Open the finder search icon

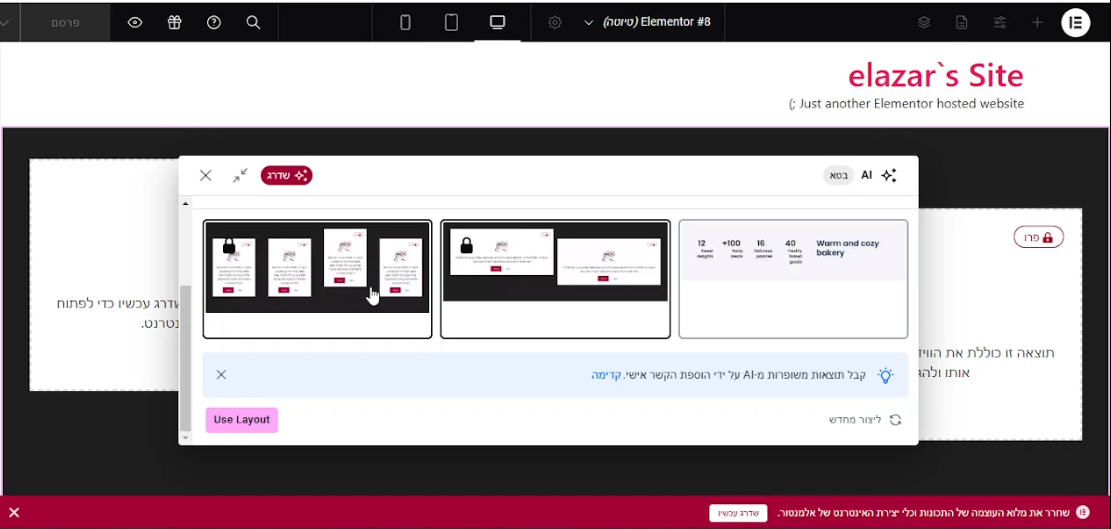click(253, 23)
